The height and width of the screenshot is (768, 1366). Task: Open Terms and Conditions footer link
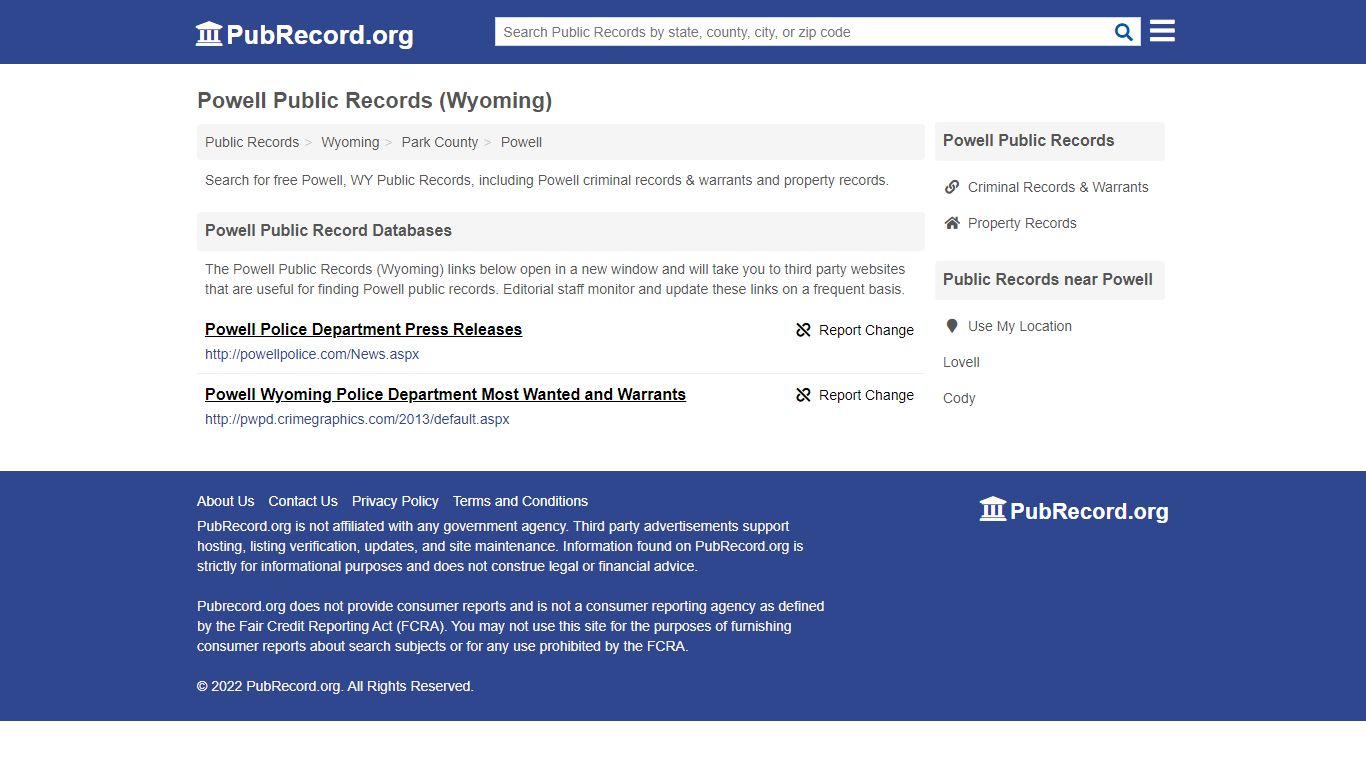[x=520, y=501]
